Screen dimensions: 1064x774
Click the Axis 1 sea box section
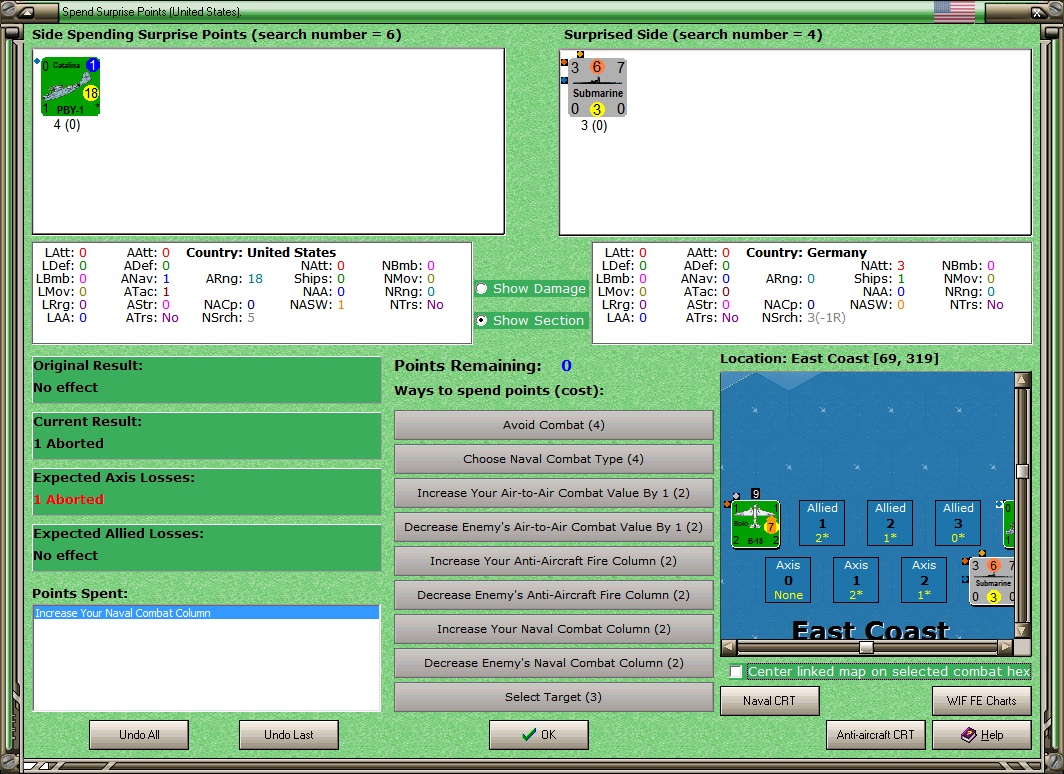[856, 579]
